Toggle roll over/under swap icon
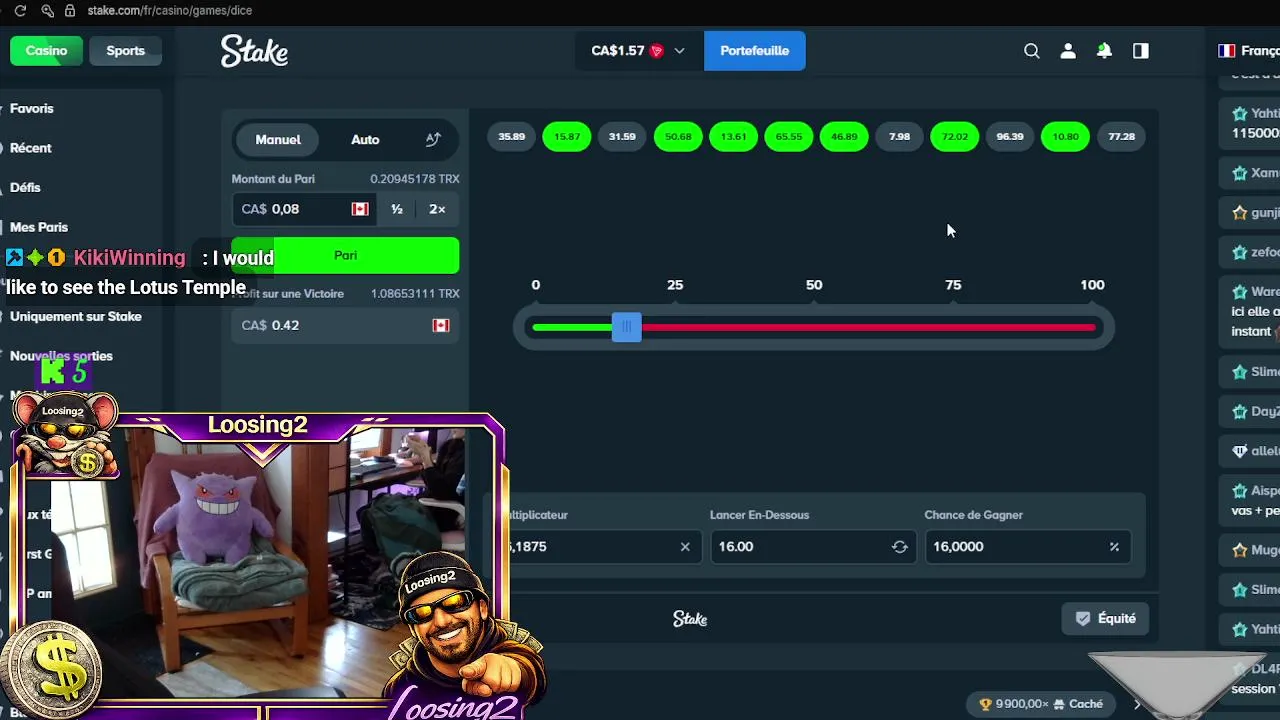 [900, 547]
